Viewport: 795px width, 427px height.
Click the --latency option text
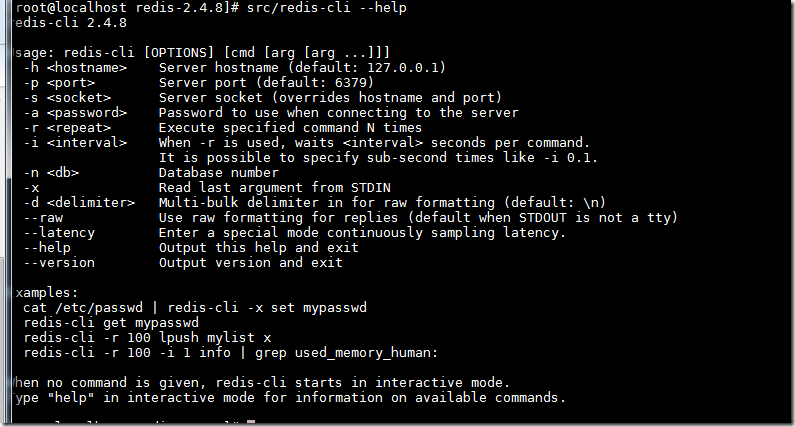point(56,233)
